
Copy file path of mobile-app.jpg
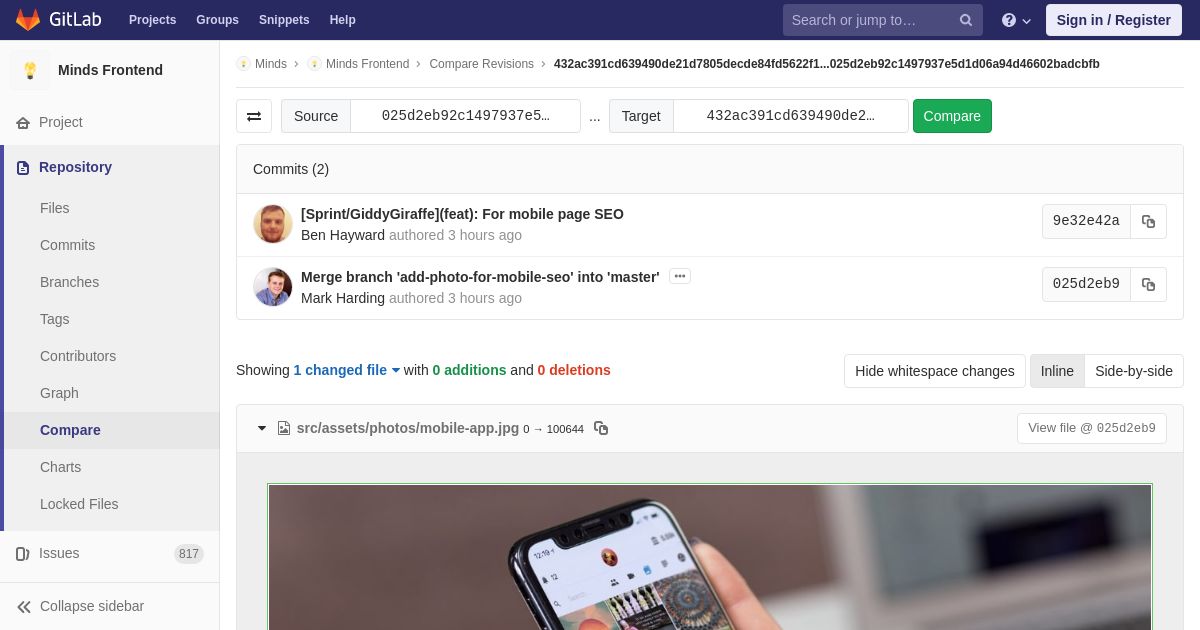[x=601, y=428]
